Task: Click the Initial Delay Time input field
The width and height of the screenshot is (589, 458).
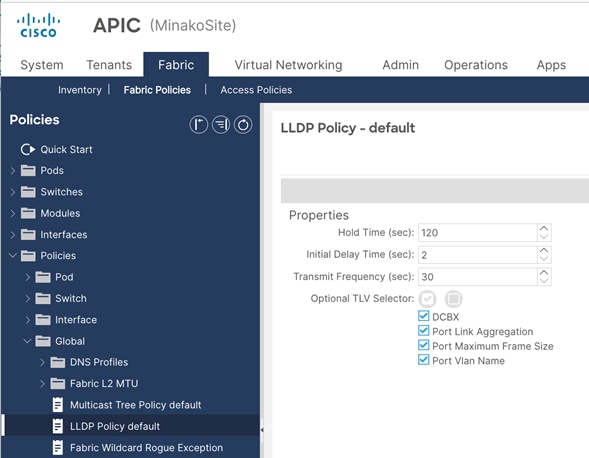Action: point(477,255)
